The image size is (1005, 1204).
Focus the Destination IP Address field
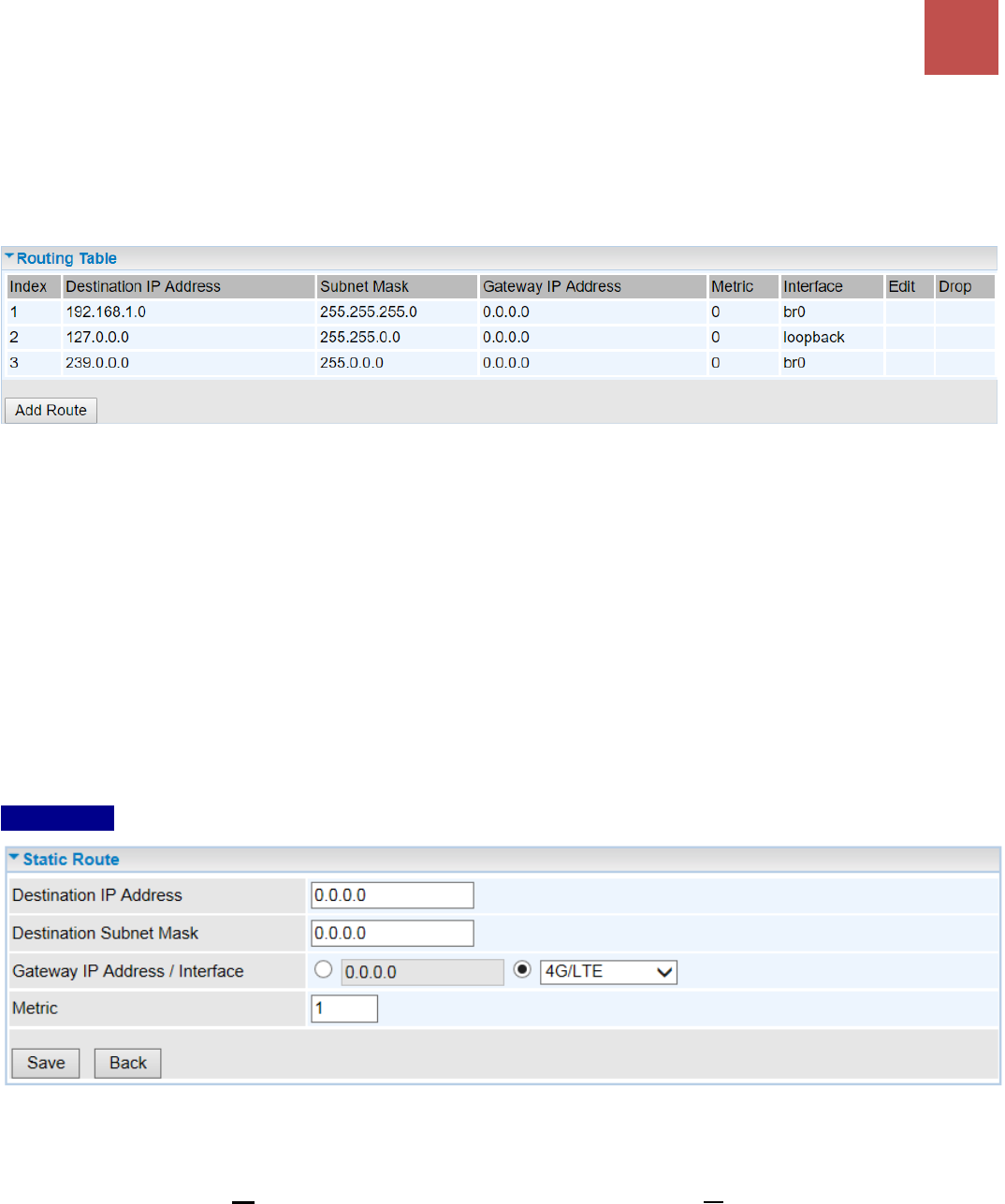[x=392, y=895]
